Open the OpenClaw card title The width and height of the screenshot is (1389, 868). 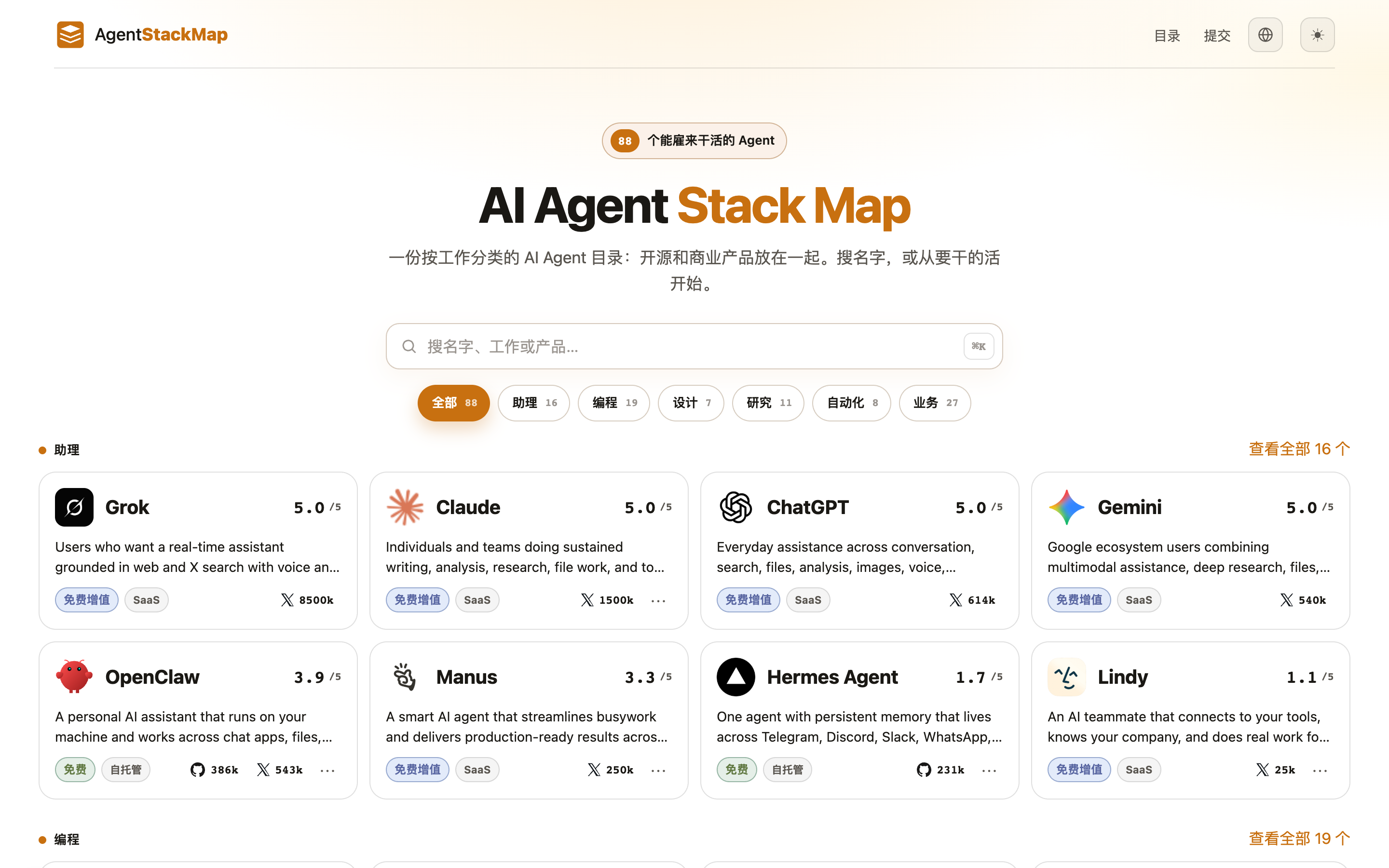(x=152, y=678)
